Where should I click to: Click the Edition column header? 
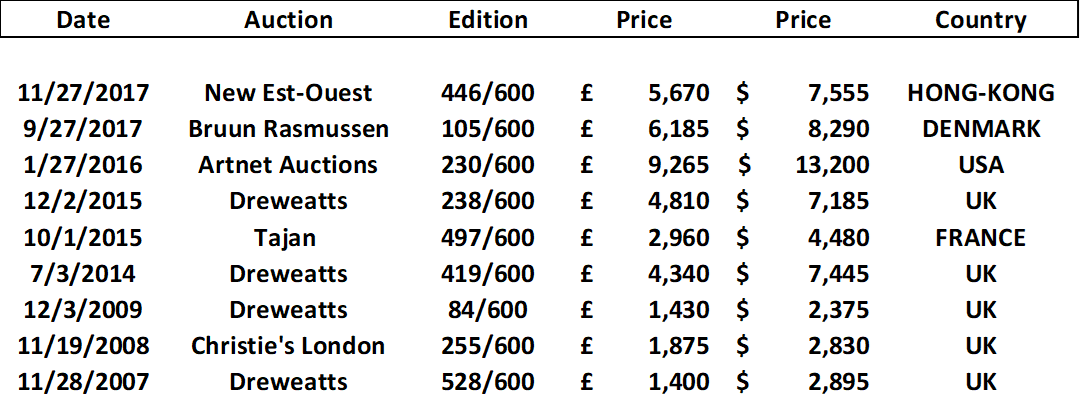tap(488, 20)
